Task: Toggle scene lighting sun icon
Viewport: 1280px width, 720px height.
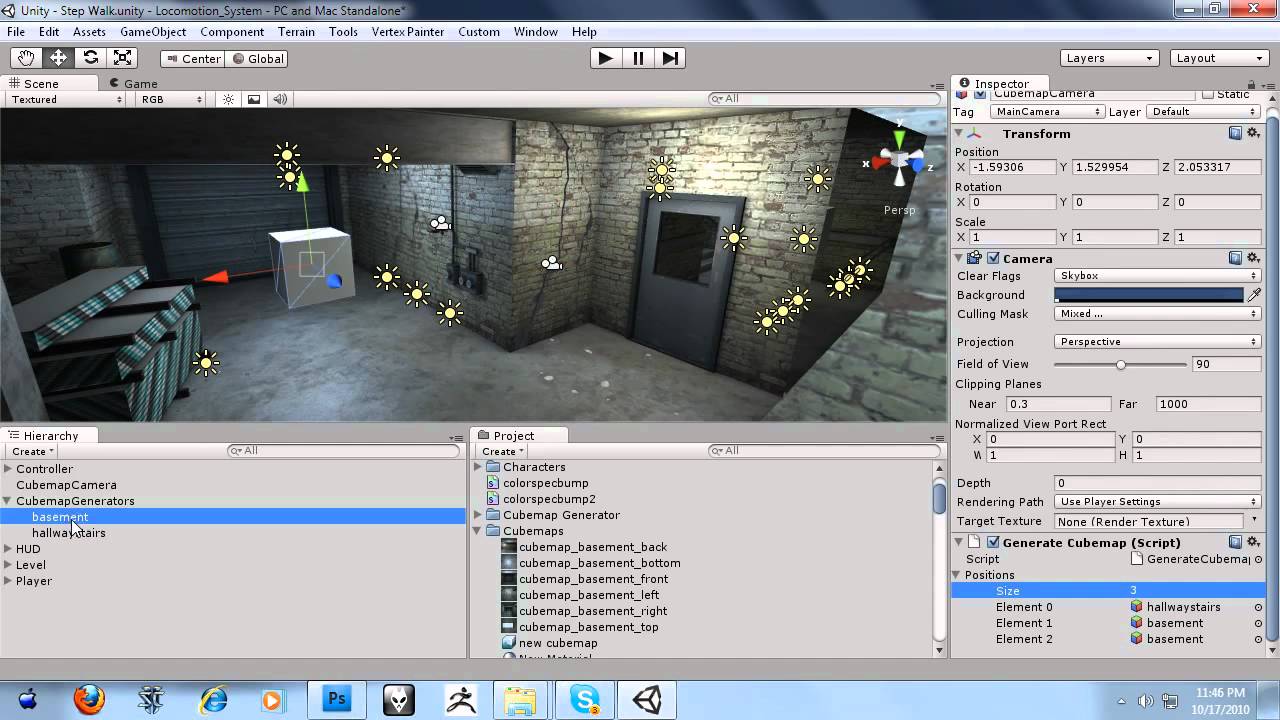Action: click(x=229, y=99)
